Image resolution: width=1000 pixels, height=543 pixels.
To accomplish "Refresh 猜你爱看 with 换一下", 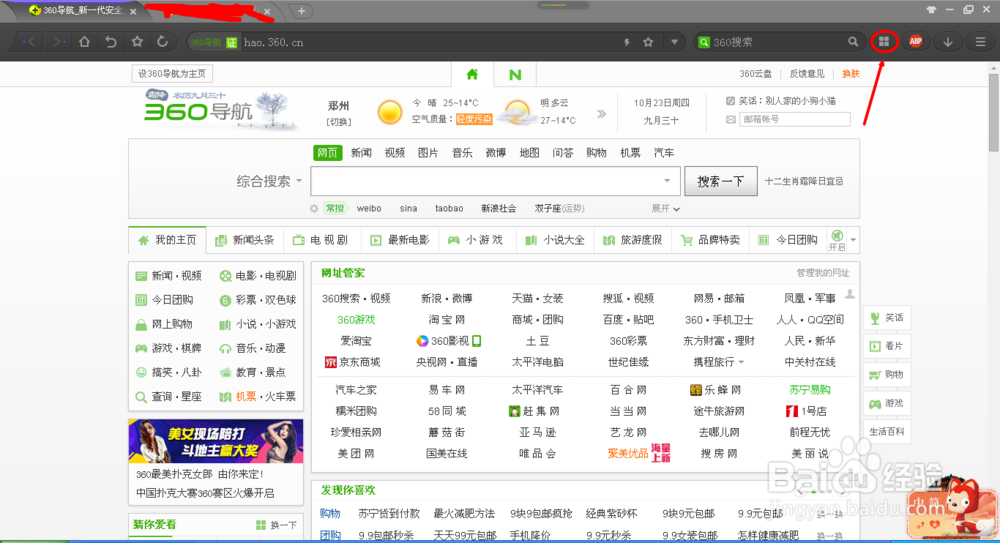I will pyautogui.click(x=277, y=525).
